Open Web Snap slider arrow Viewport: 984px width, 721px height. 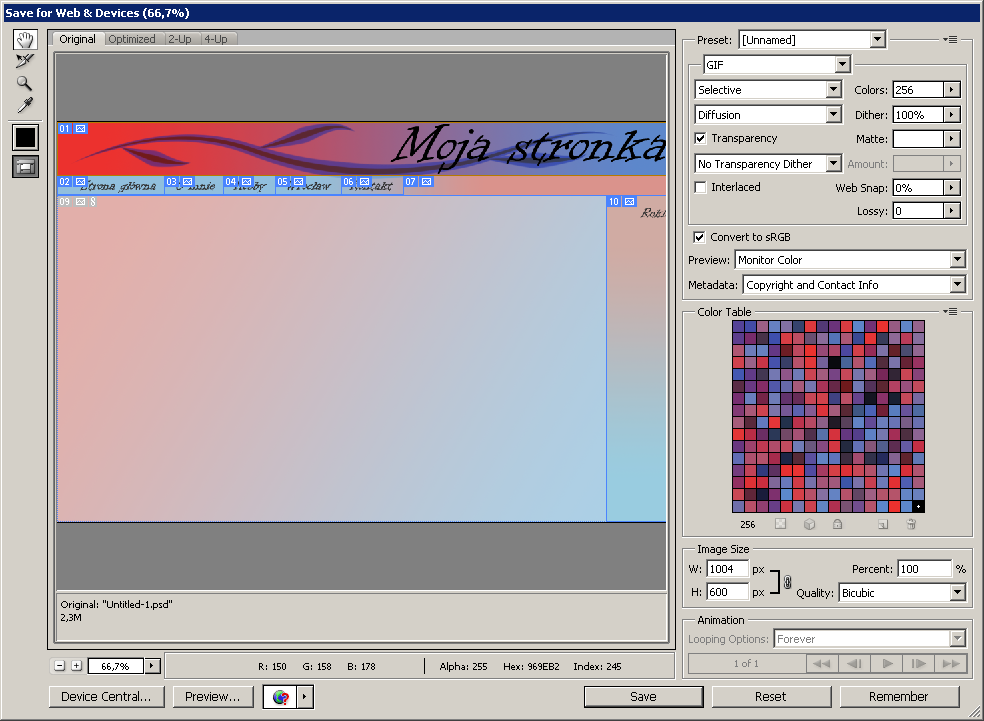[x=952, y=188]
